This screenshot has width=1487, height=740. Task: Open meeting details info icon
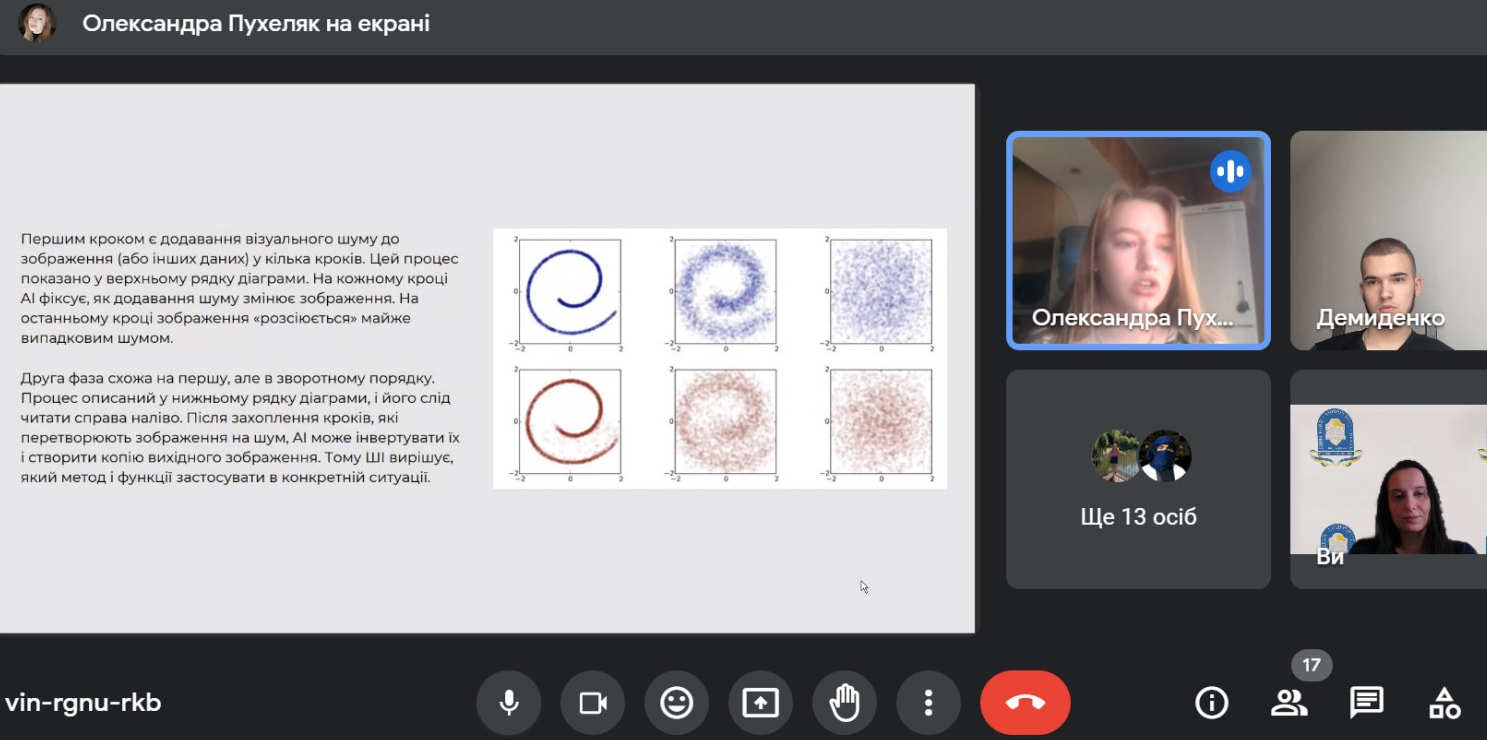pos(1212,703)
